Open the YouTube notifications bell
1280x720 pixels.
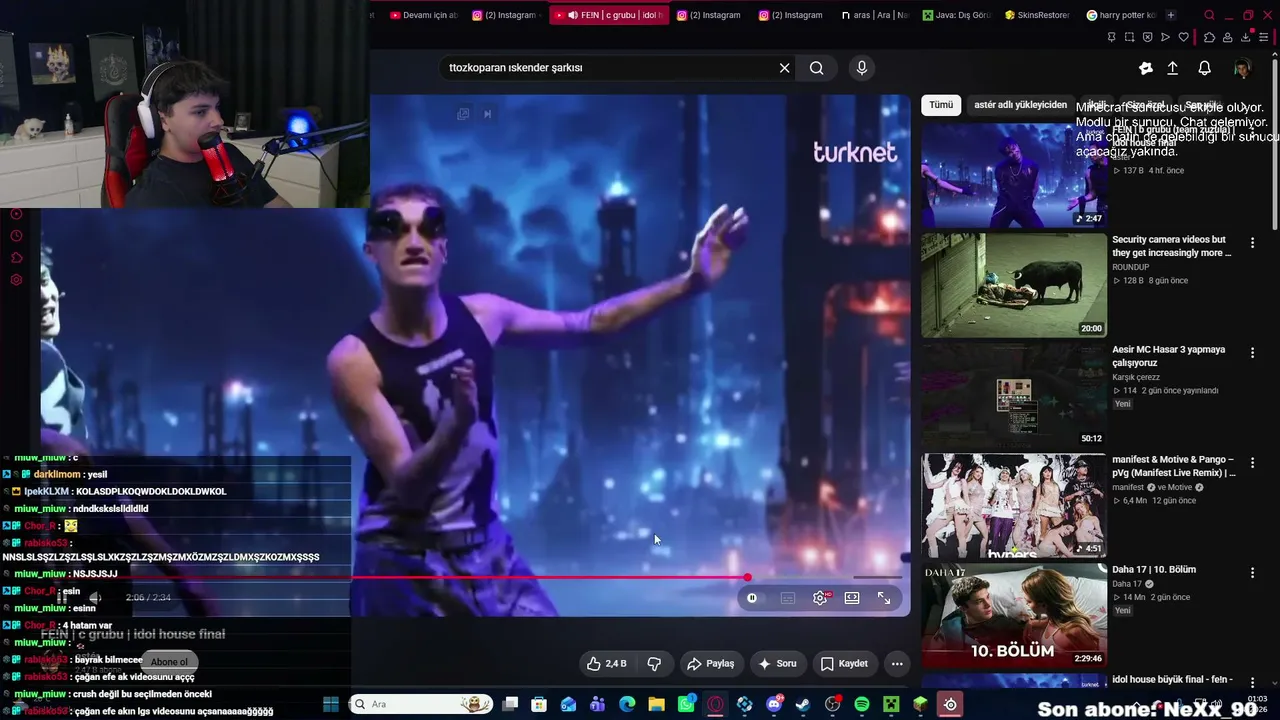(x=1205, y=68)
